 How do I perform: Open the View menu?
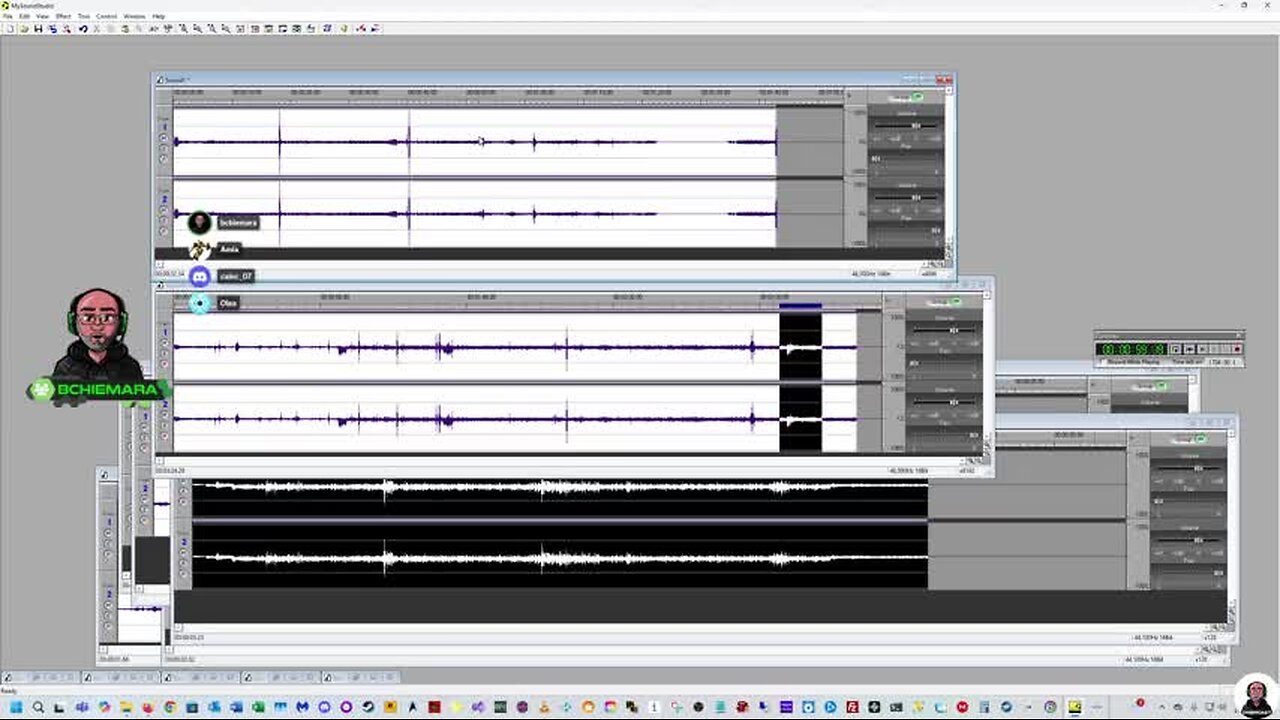pyautogui.click(x=43, y=16)
